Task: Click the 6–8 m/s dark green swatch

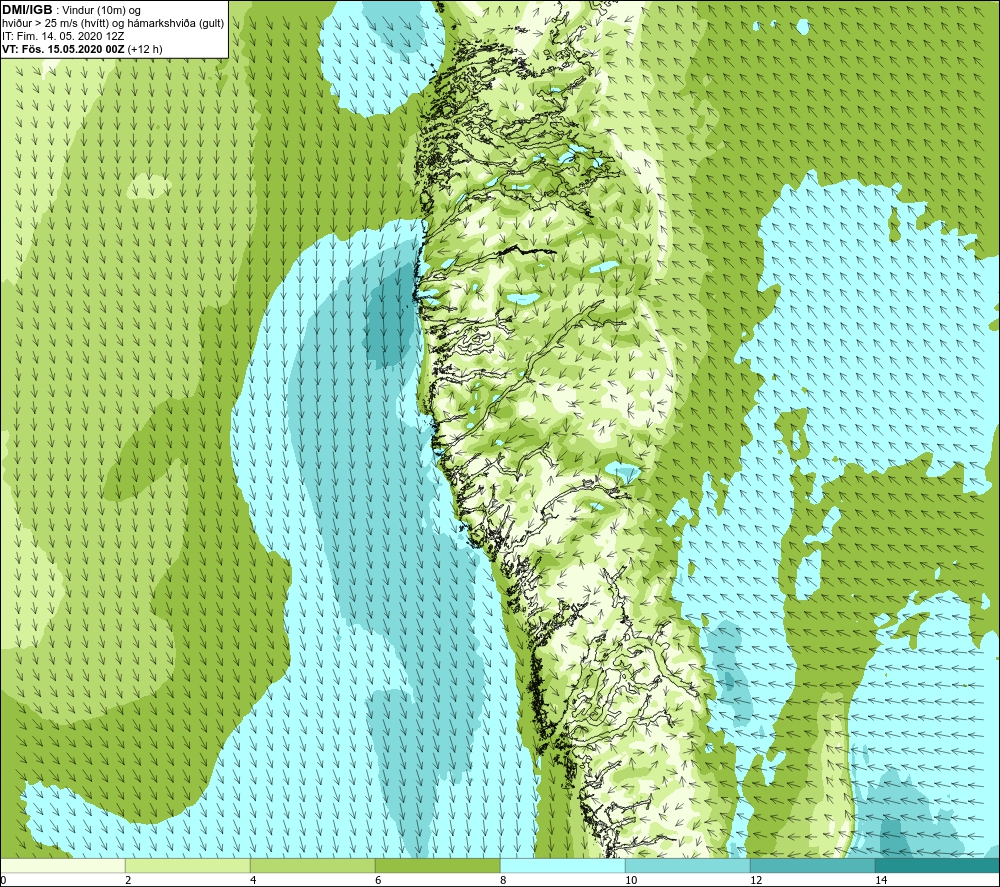Action: point(438,865)
